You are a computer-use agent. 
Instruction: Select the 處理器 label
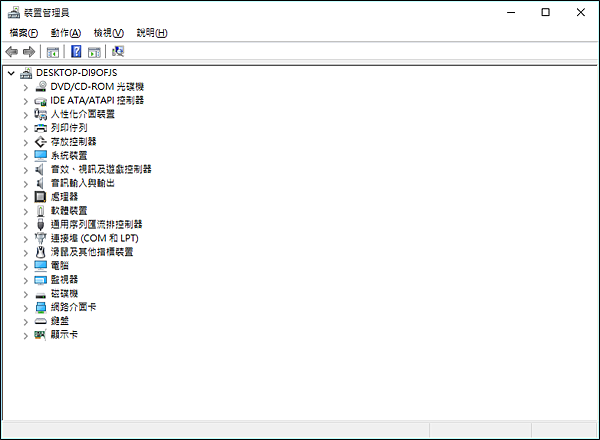(x=64, y=197)
